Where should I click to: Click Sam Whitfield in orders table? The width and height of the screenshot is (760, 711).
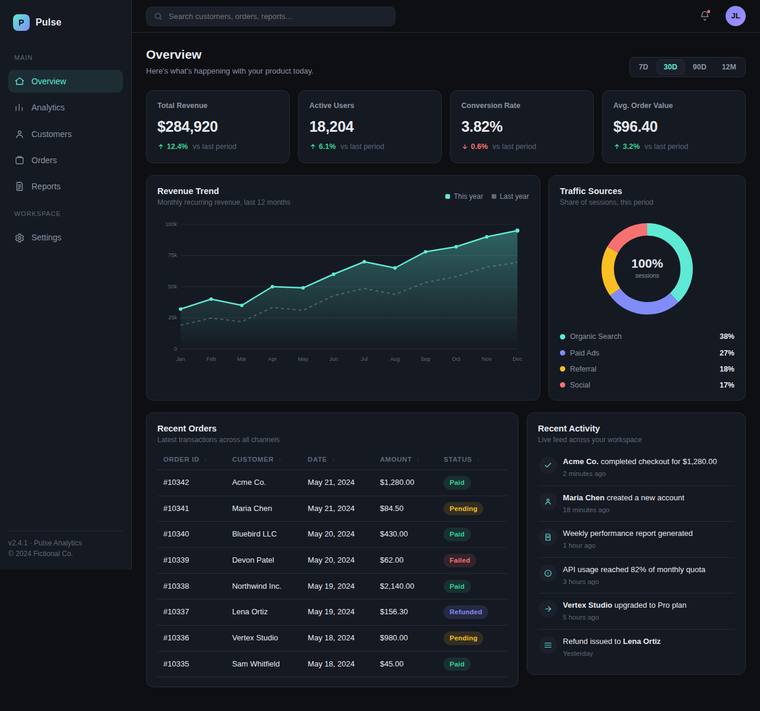coord(255,664)
